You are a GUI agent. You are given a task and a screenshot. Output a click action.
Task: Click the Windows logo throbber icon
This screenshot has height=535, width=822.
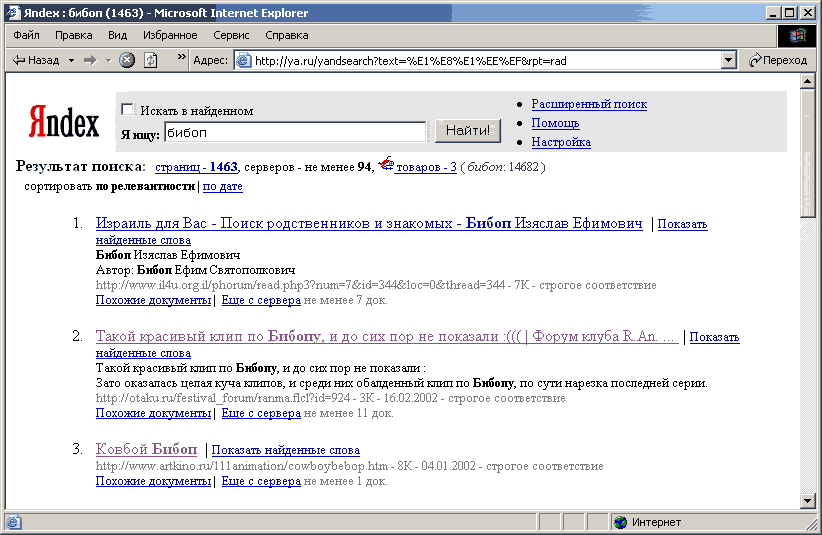(x=797, y=36)
